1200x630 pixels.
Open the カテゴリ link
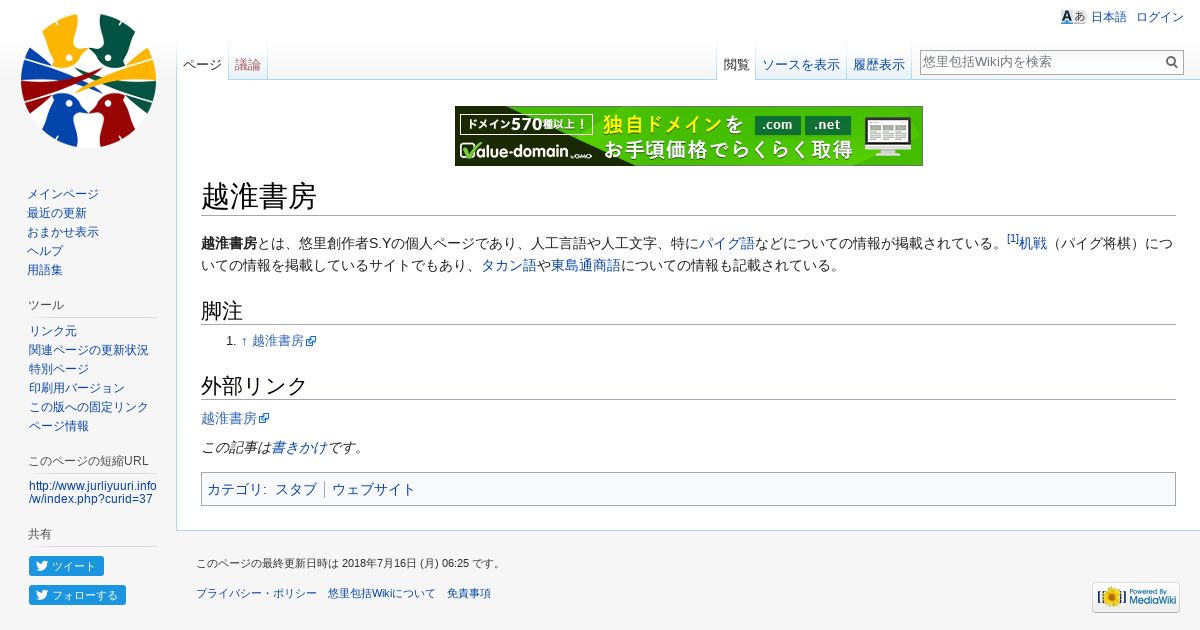tap(234, 490)
